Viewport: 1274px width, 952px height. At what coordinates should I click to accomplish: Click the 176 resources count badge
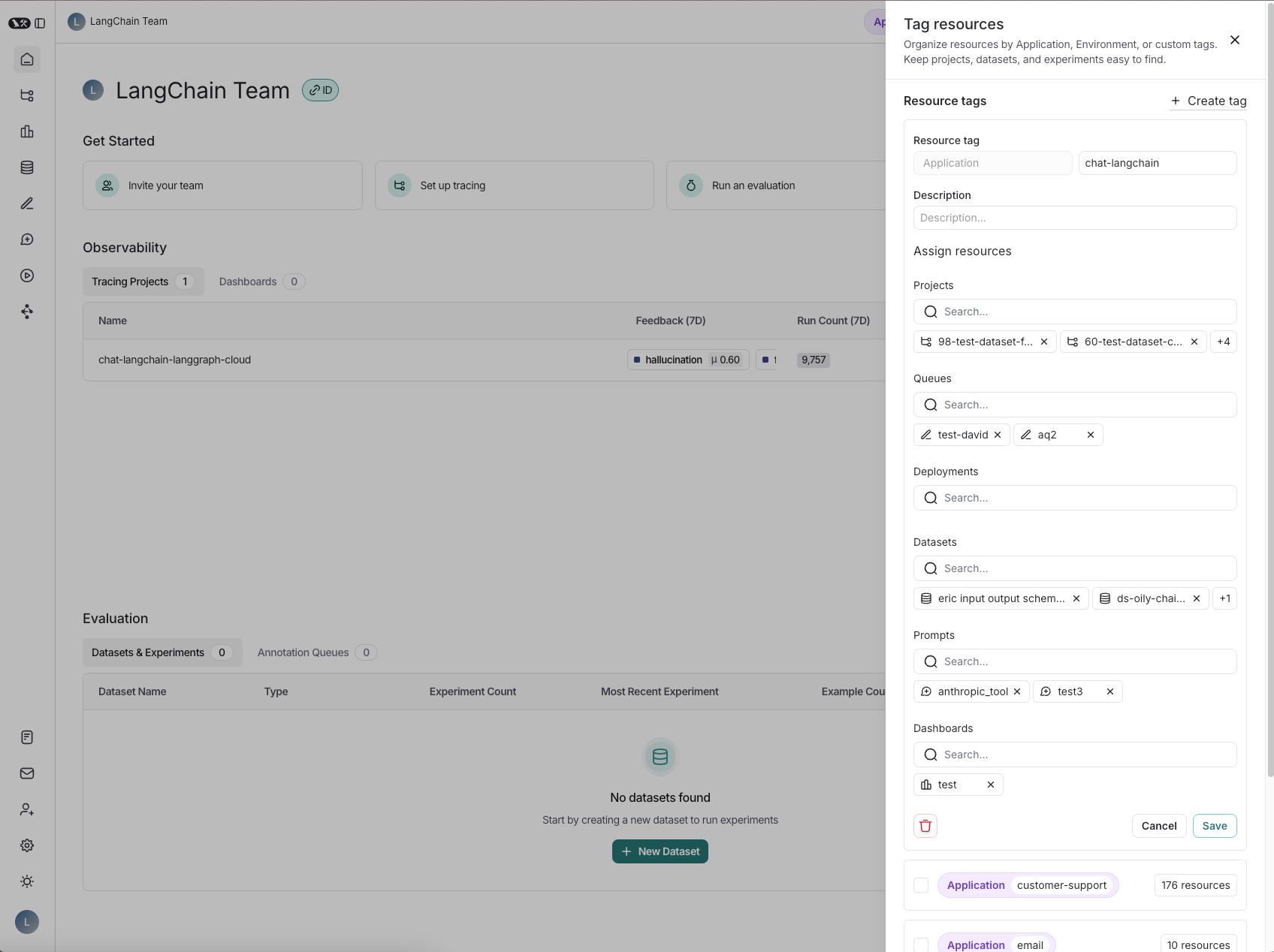(x=1196, y=885)
